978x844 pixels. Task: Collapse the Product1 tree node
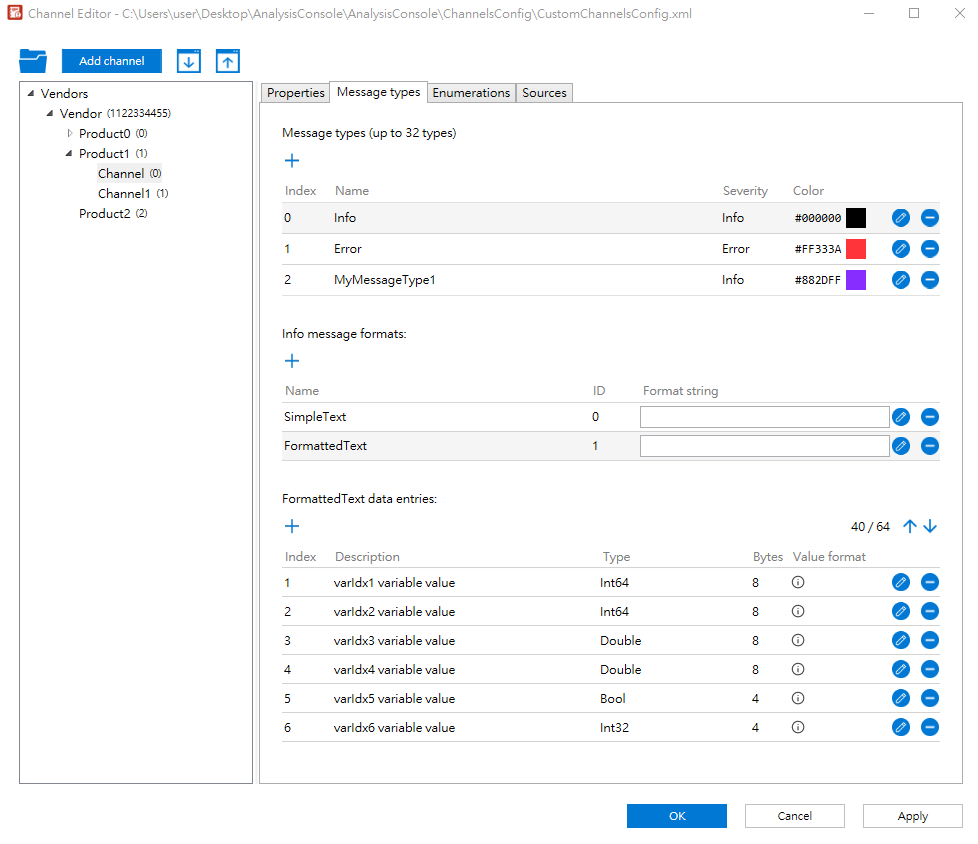pos(69,154)
